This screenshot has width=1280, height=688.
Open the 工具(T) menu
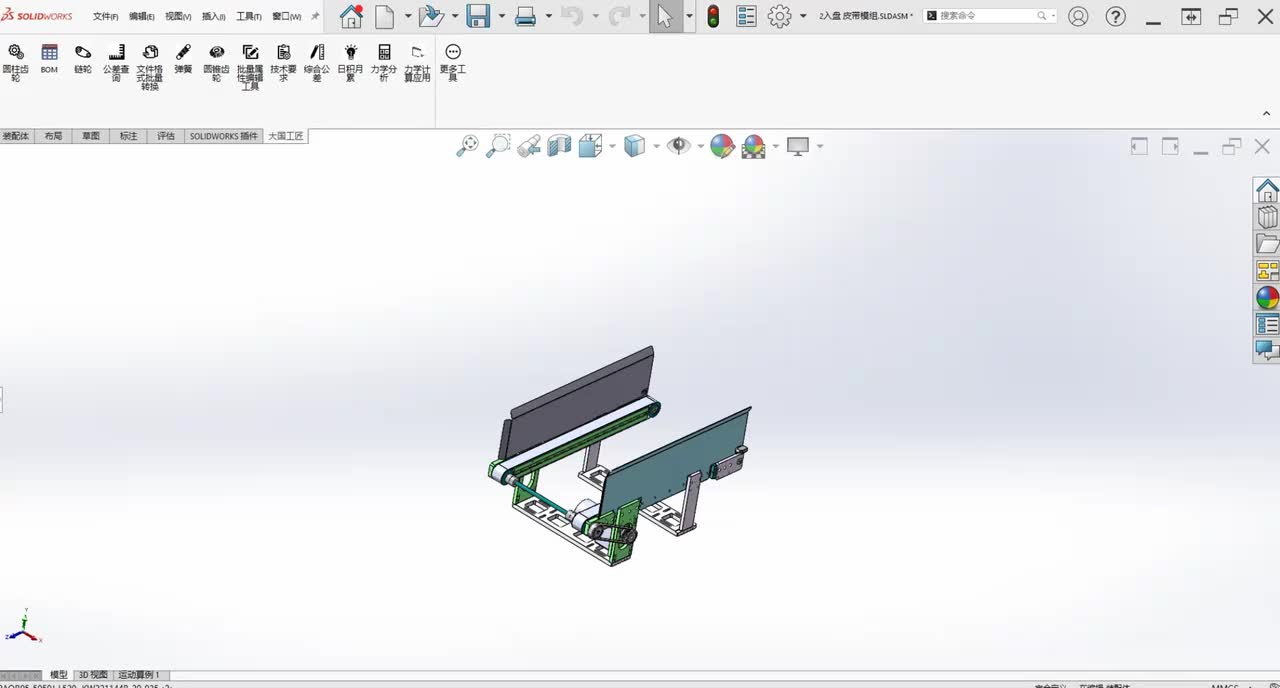tap(248, 16)
